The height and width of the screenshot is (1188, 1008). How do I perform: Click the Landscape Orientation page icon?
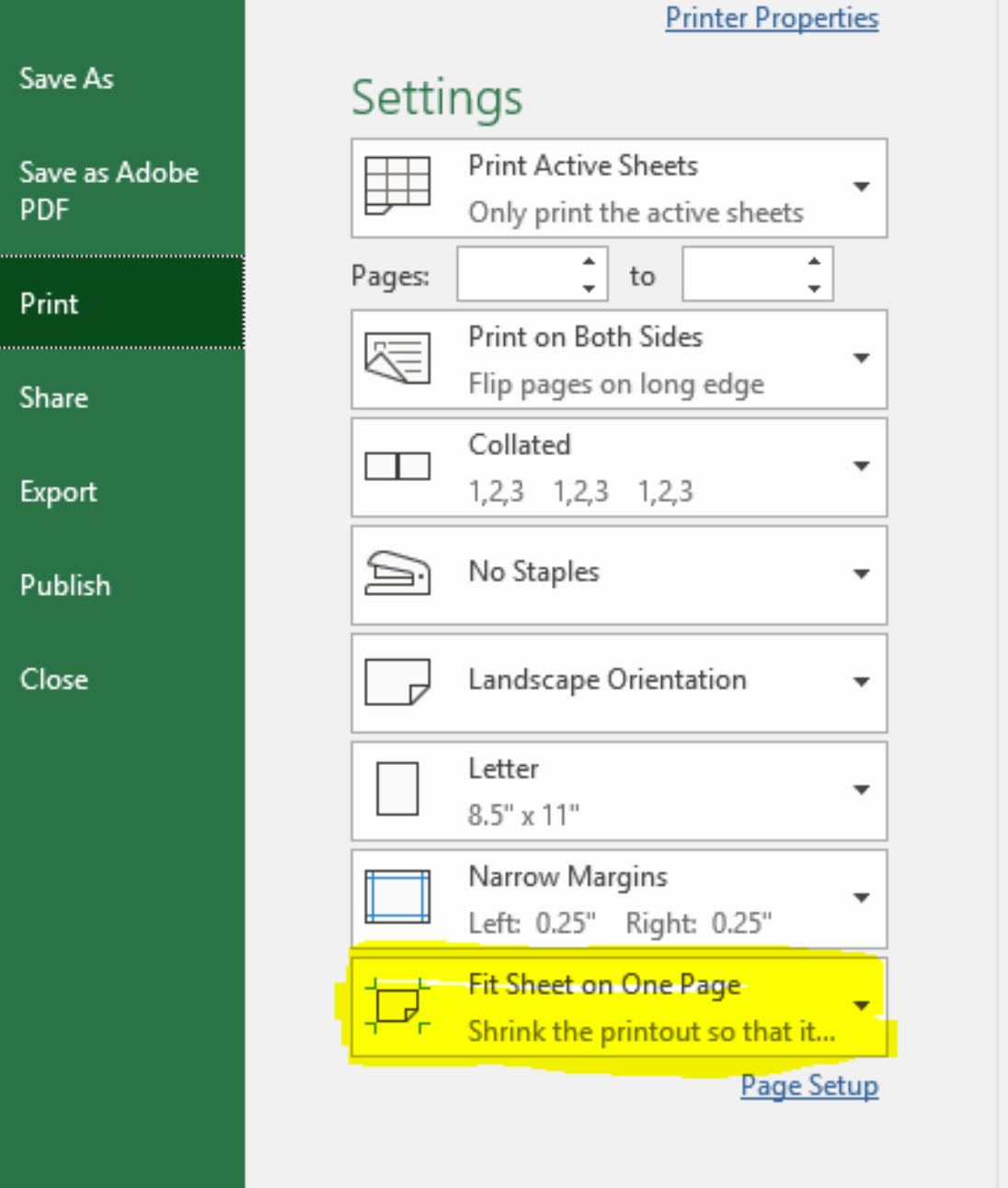[397, 681]
